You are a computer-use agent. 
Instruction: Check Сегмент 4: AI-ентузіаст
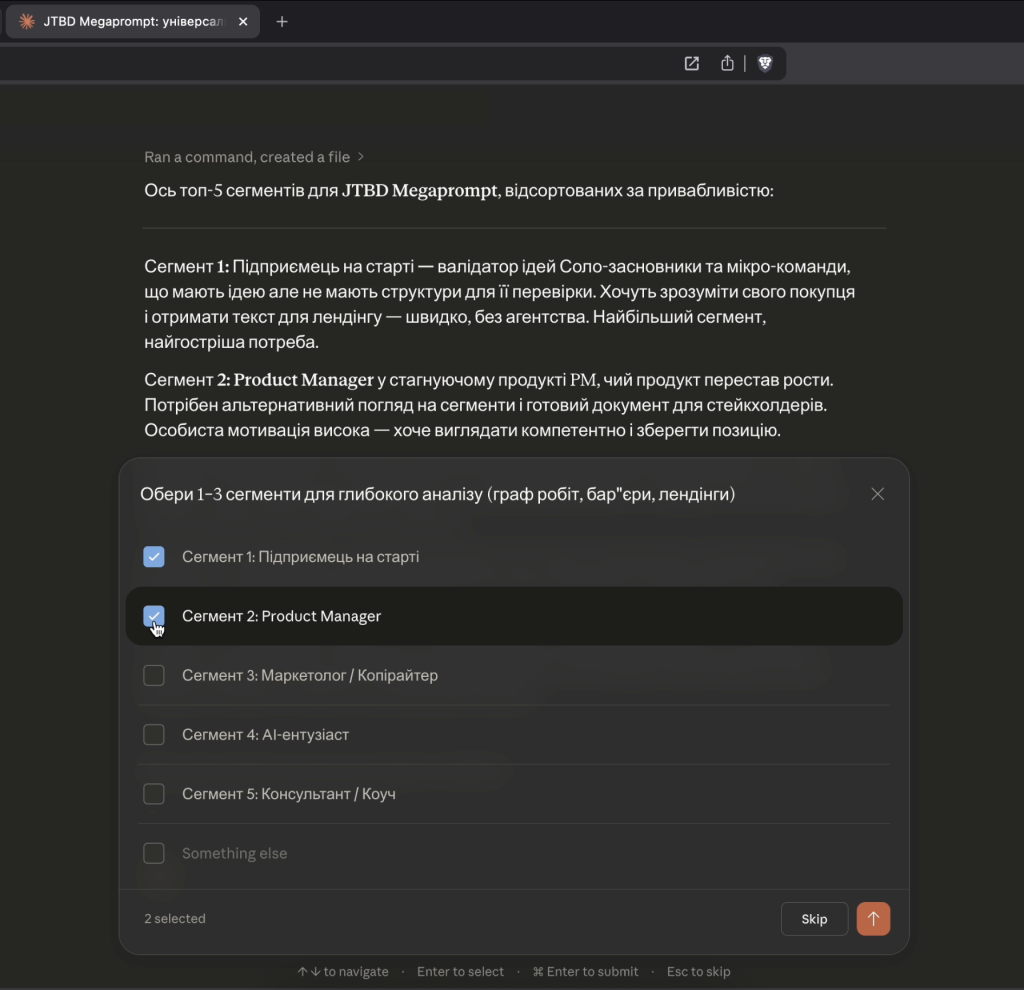point(154,734)
